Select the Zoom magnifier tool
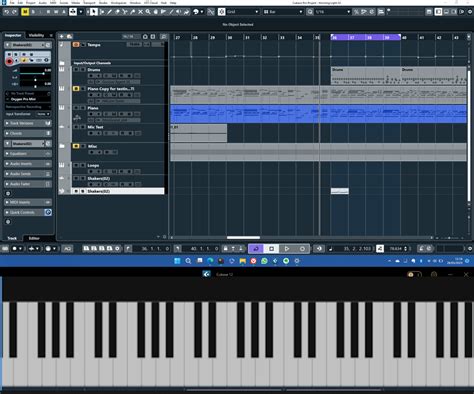The image size is (474, 394). coord(148,12)
